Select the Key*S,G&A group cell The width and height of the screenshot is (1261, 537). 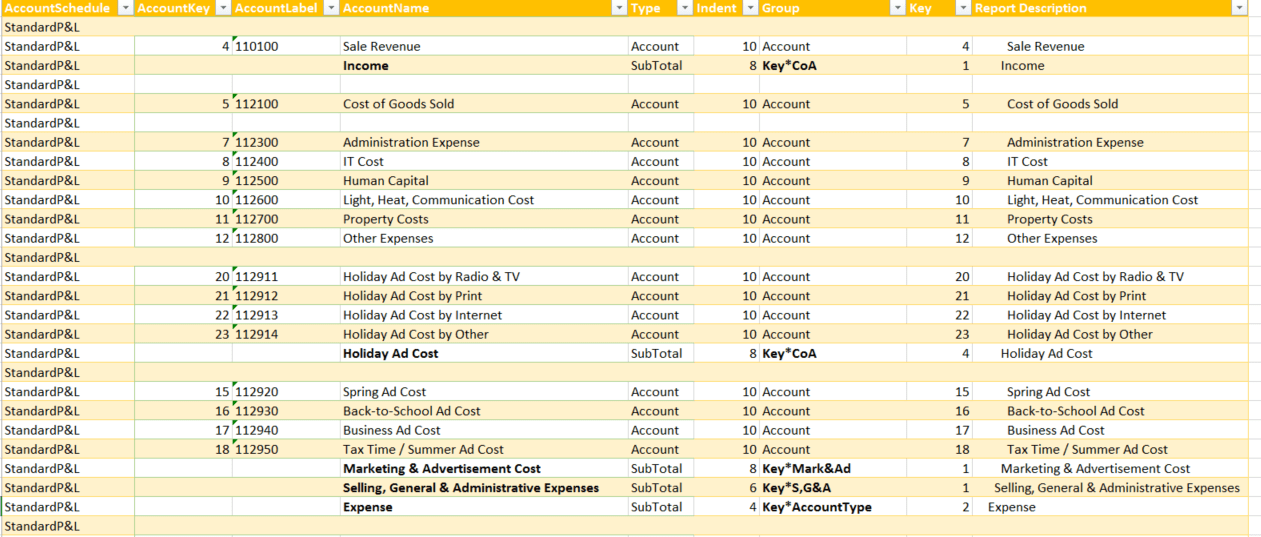click(833, 488)
